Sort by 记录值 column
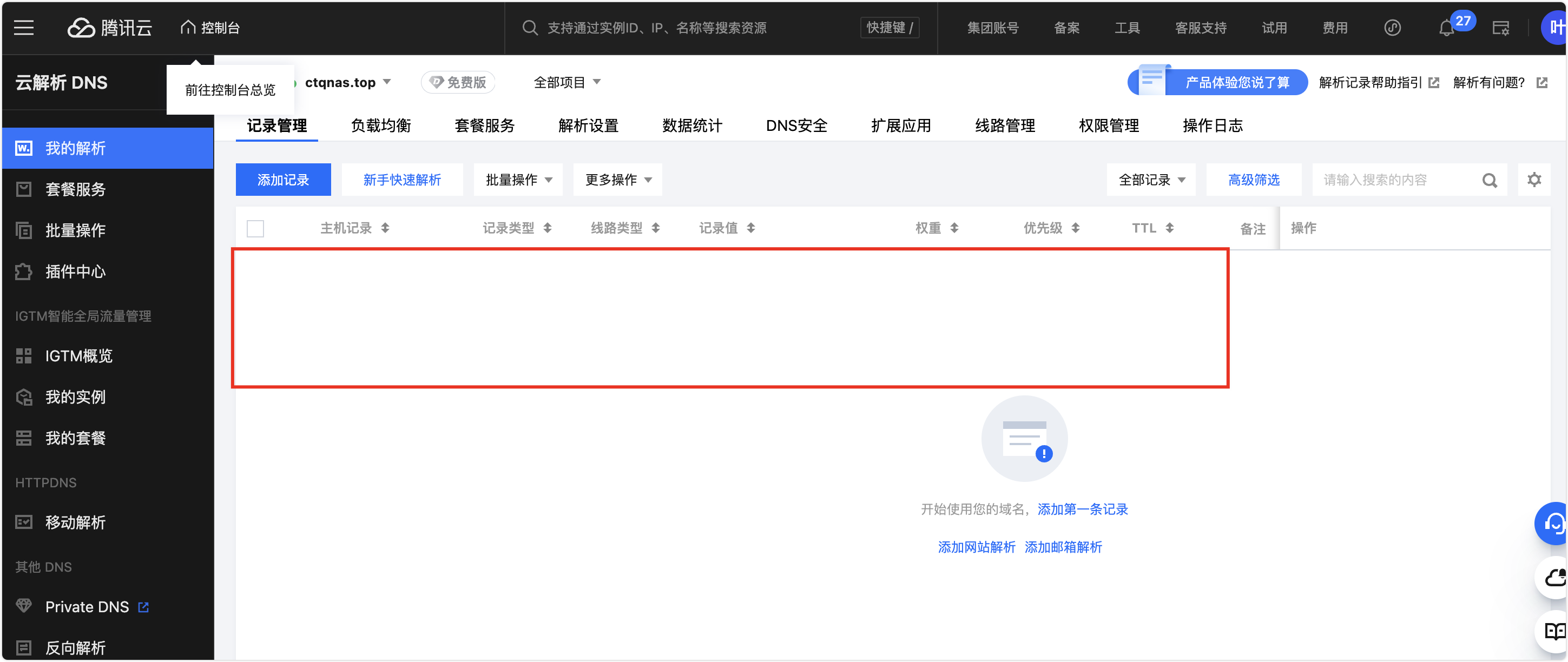This screenshot has height=662, width=1568. (x=751, y=228)
